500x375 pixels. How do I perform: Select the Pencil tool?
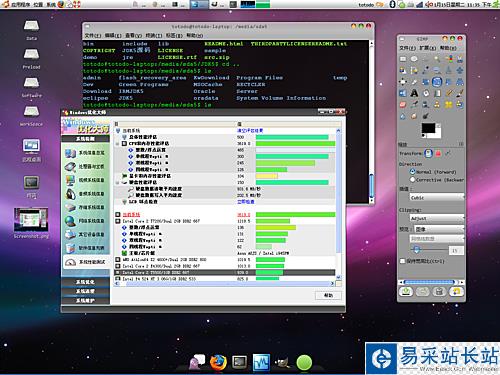pyautogui.click(x=449, y=93)
